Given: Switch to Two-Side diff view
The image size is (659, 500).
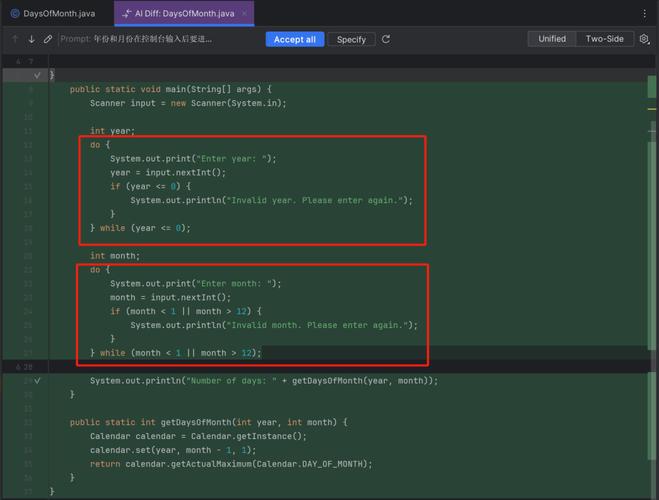Looking at the screenshot, I should coord(604,39).
